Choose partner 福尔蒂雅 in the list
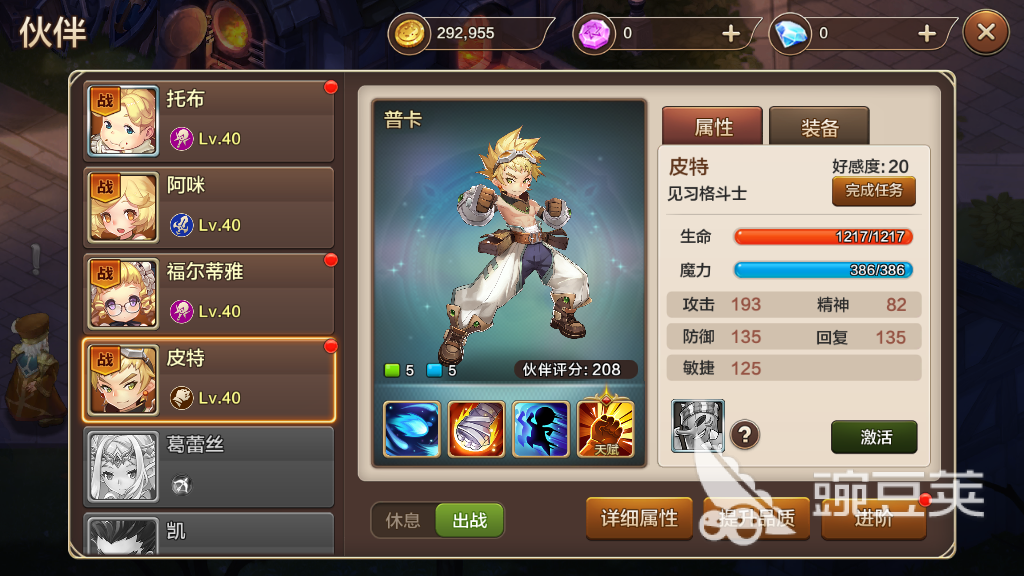 pos(209,294)
